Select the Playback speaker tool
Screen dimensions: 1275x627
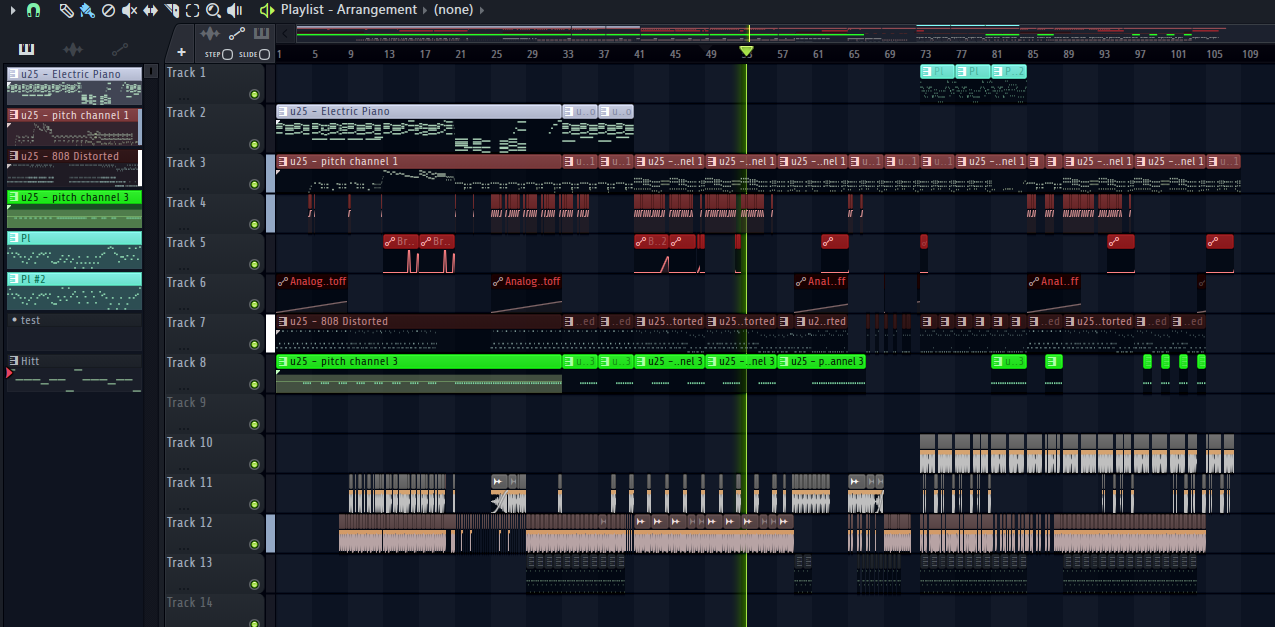coord(235,10)
